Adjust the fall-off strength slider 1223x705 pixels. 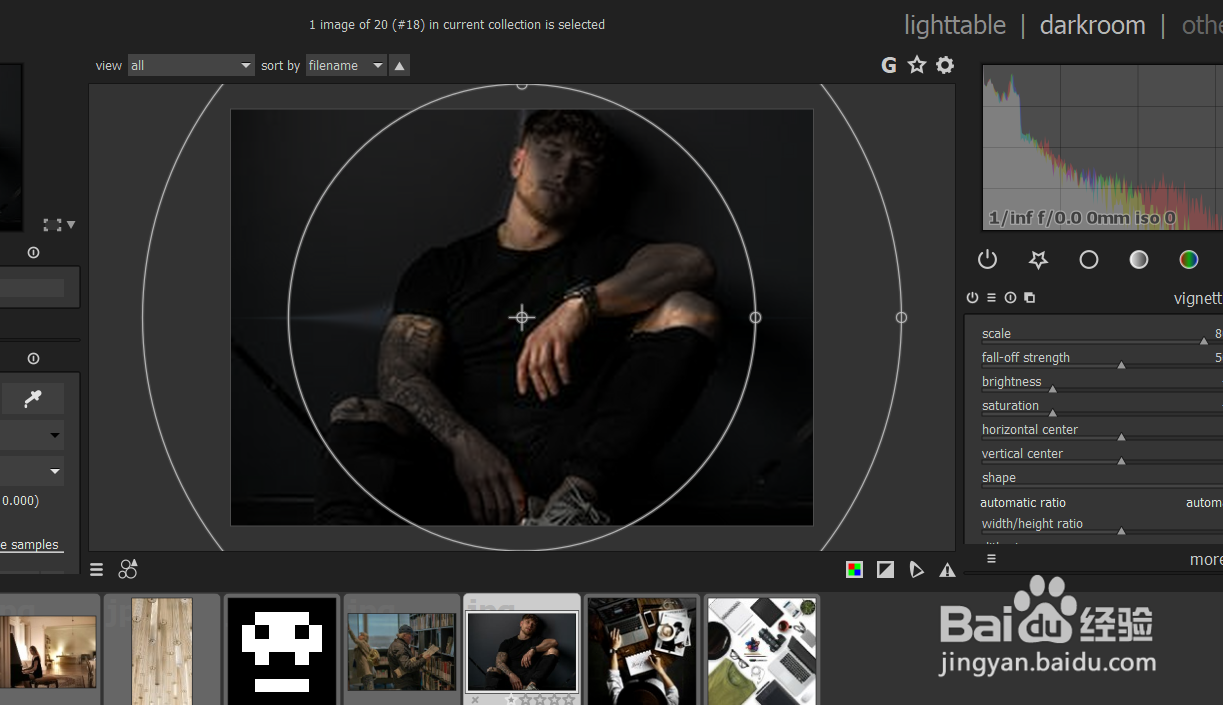pyautogui.click(x=1100, y=359)
